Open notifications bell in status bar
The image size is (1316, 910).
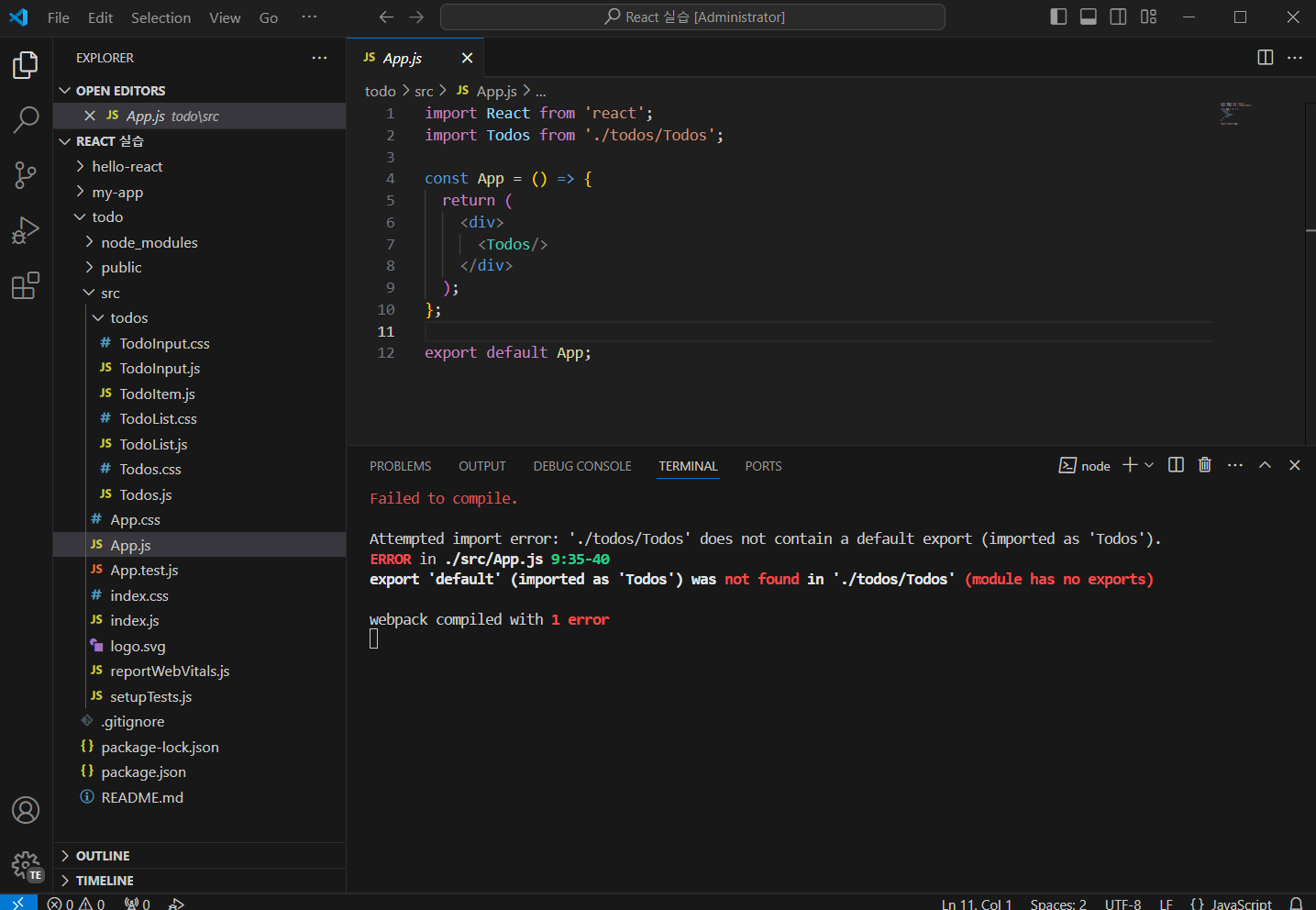tap(1296, 904)
